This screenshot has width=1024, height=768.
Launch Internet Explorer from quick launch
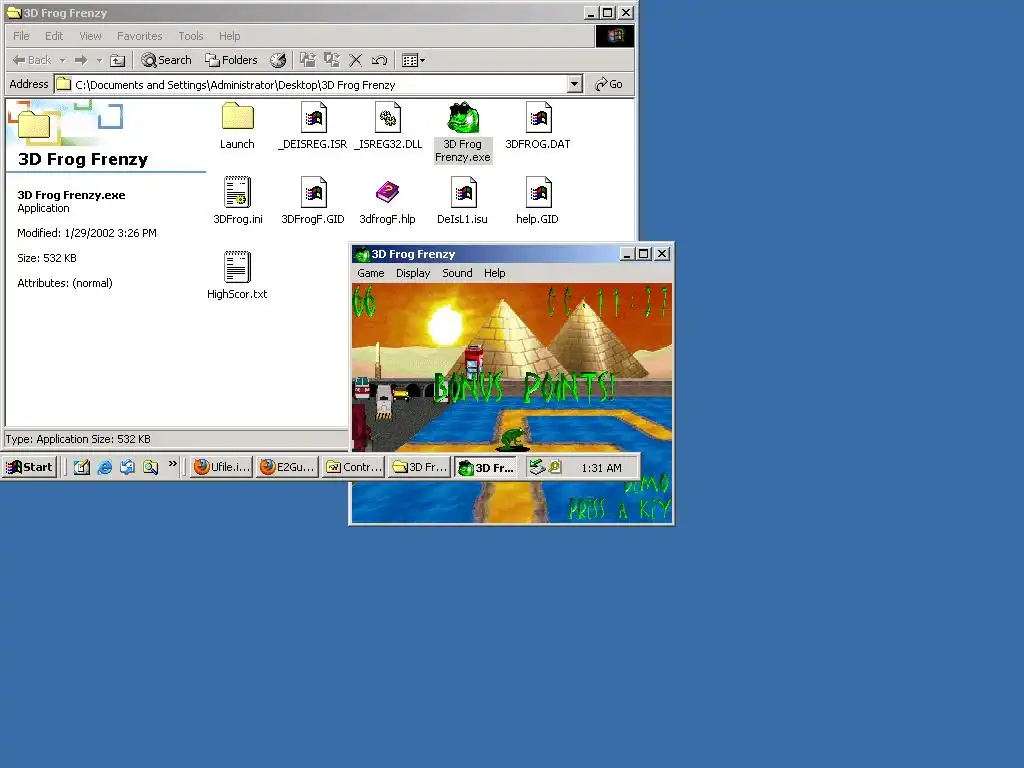coord(104,467)
